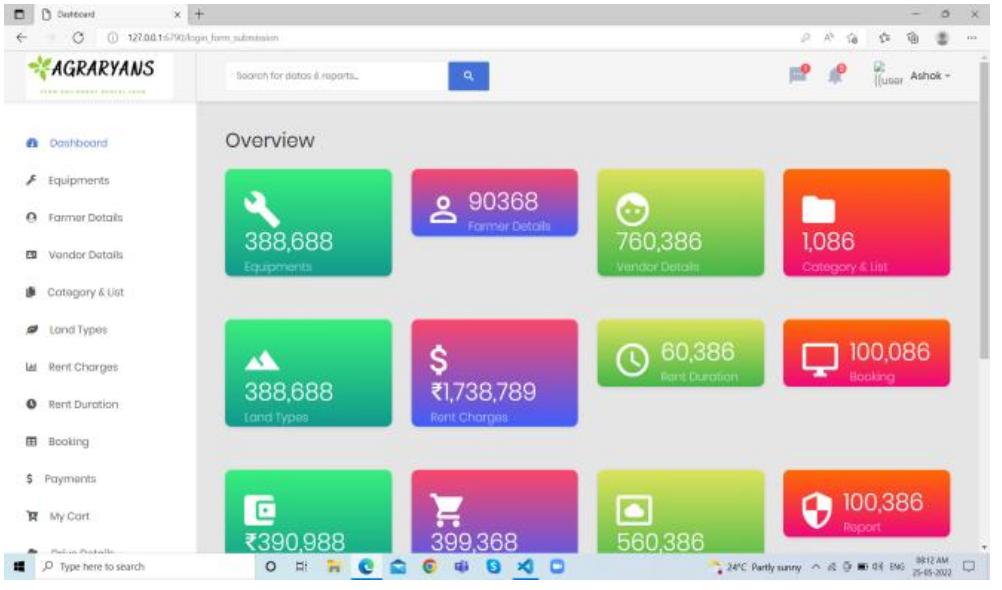Image resolution: width=1002 pixels, height=590 pixels.
Task: Open a new browser tab
Action: (x=199, y=13)
